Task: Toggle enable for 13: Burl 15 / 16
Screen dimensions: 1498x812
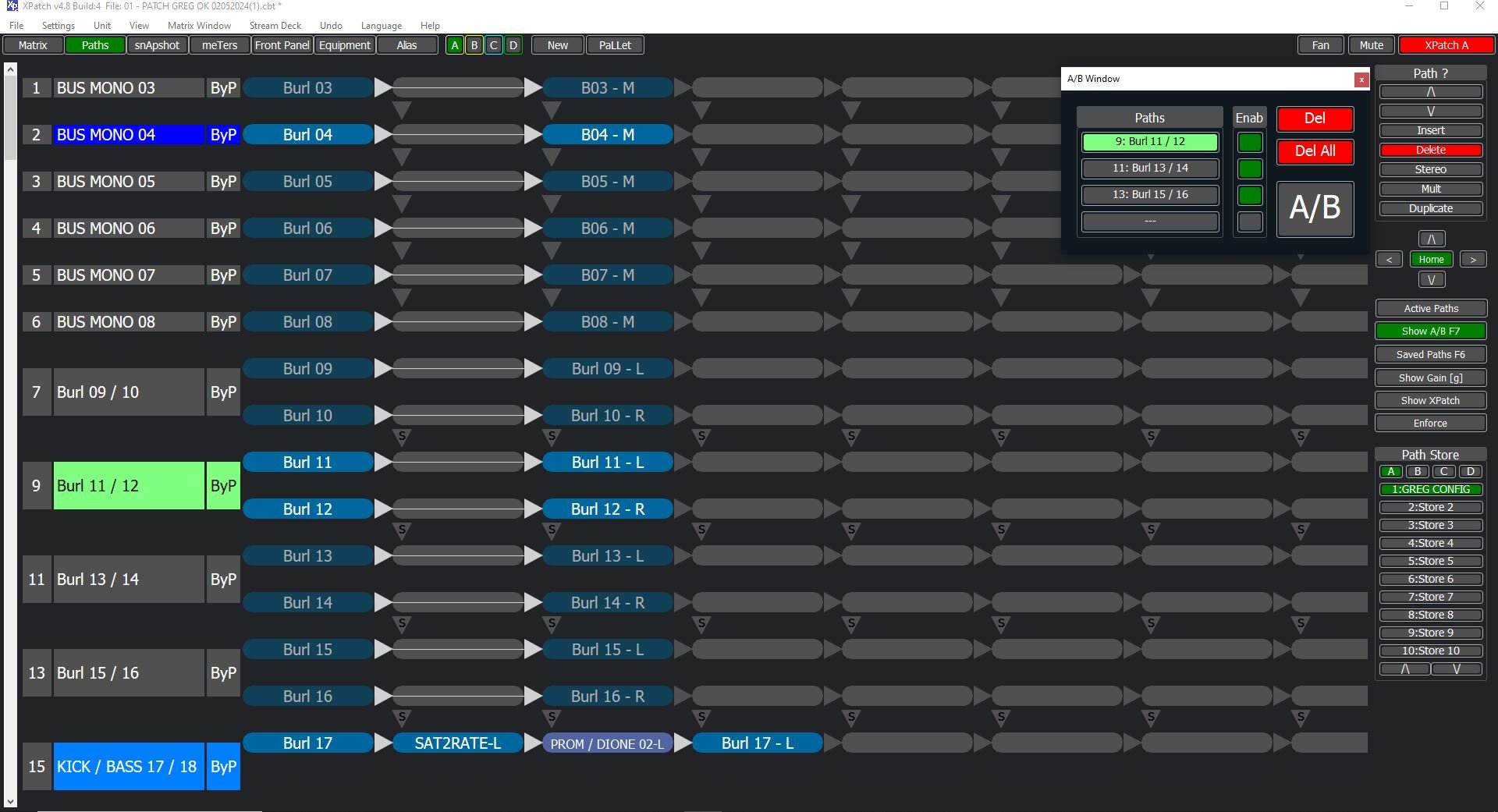Action: 1250,195
